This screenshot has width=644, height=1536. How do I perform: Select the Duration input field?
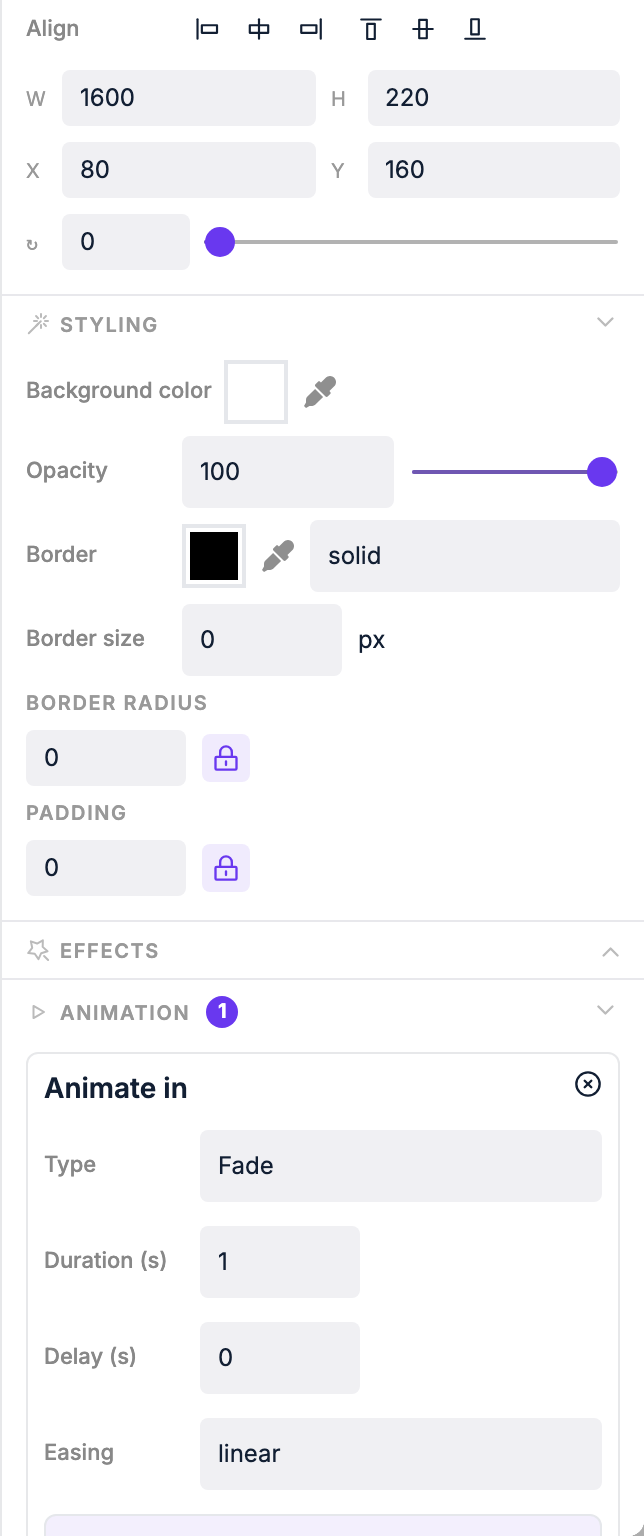pos(279,1261)
